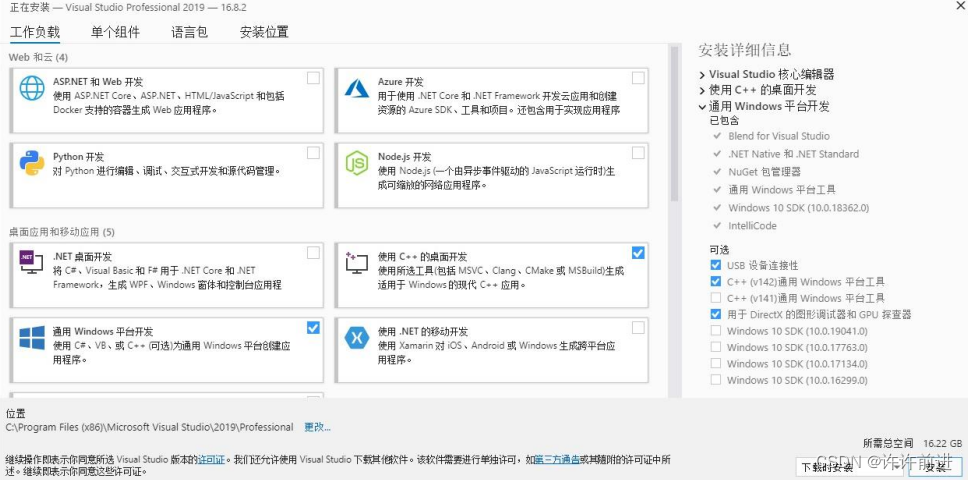
Task: Check the .NET 桌面开发 workload checkbox
Action: point(314,252)
